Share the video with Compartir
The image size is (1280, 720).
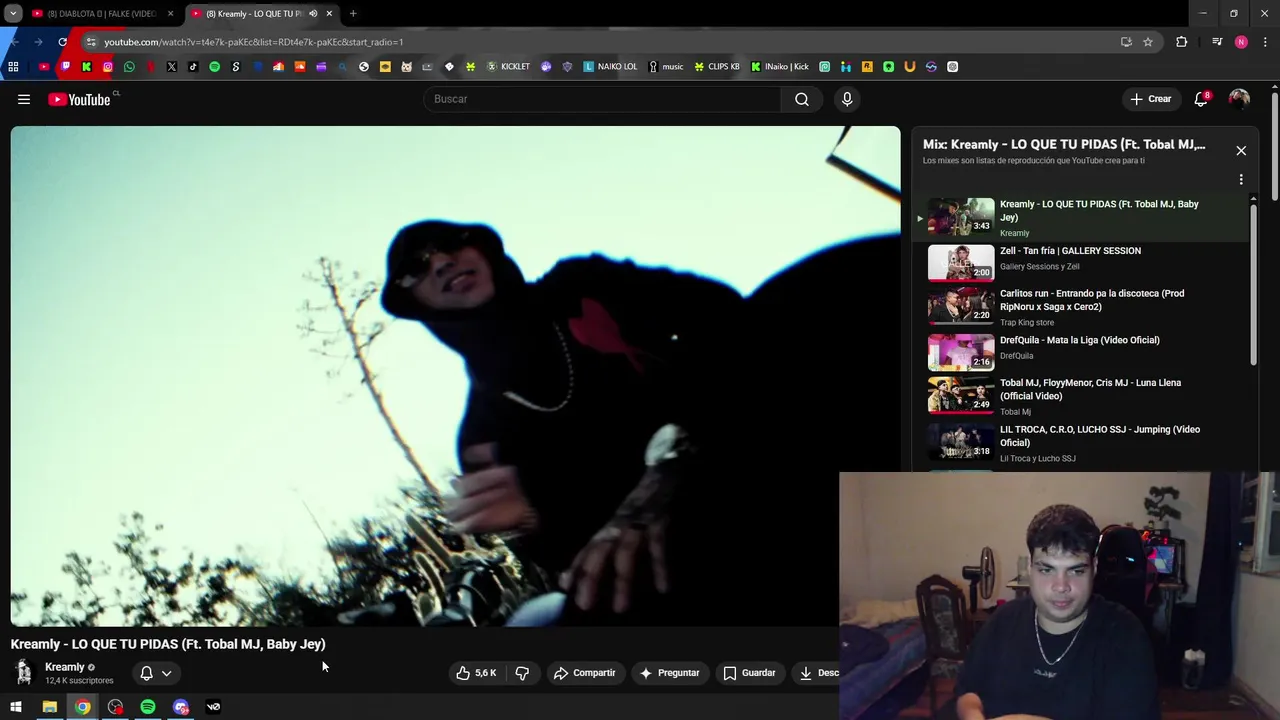click(585, 673)
